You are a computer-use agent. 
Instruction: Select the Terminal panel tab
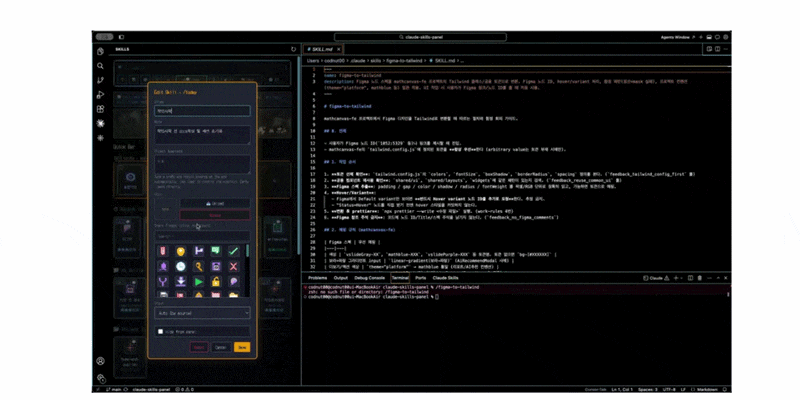pos(400,278)
